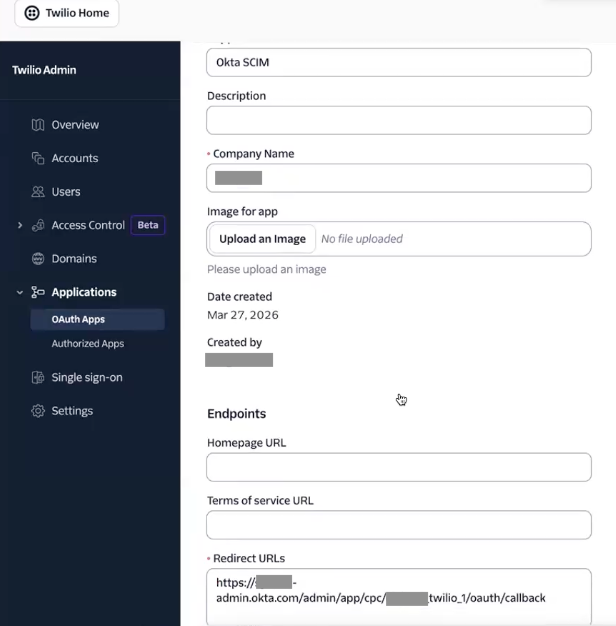Viewport: 616px width, 626px height.
Task: Click the Accounts stacked-squares icon
Action: [x=38, y=158]
